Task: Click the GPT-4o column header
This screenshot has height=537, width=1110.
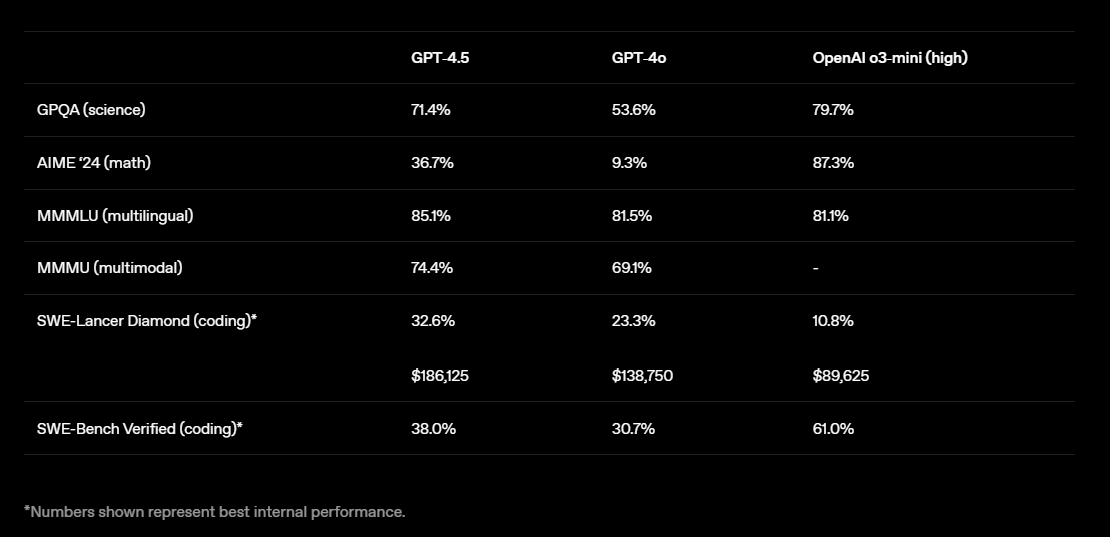Action: click(x=639, y=58)
